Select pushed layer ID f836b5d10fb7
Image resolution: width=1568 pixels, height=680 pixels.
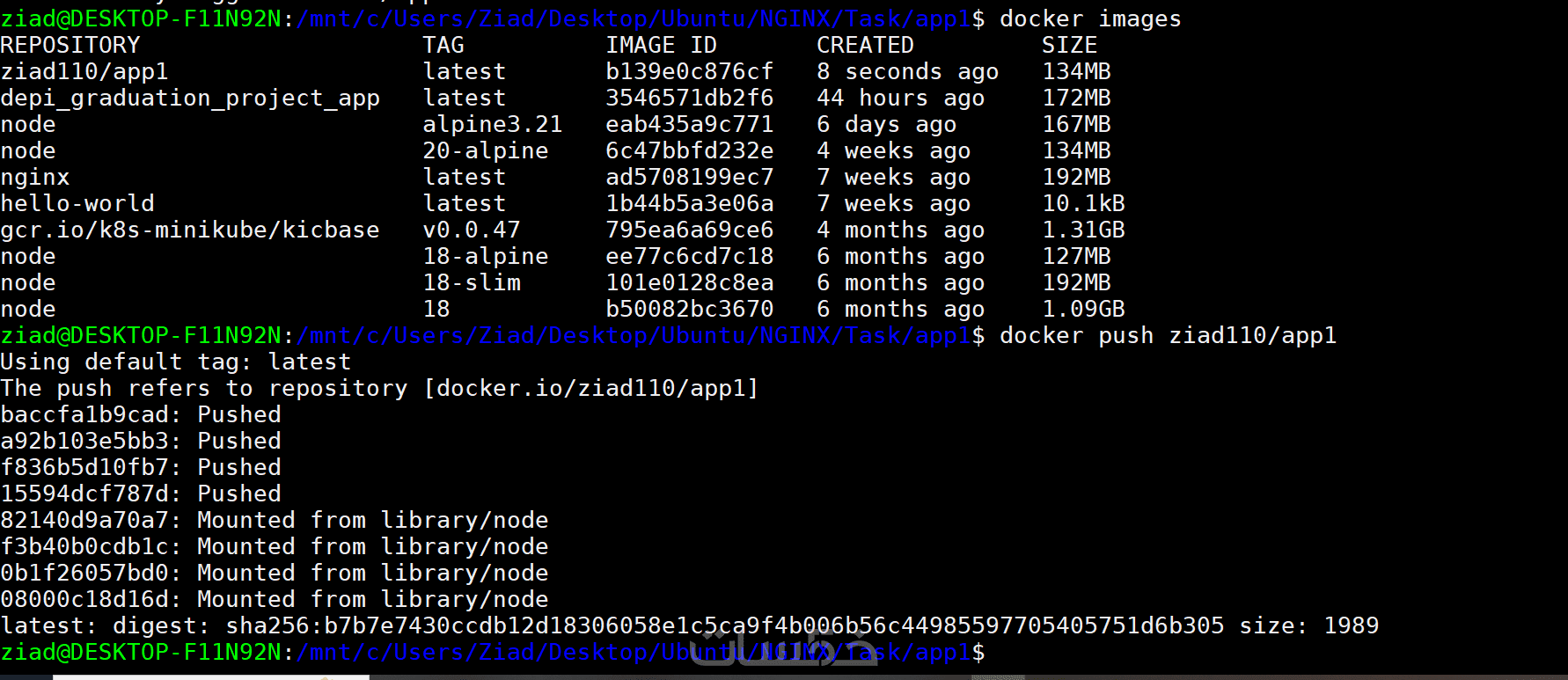84,467
